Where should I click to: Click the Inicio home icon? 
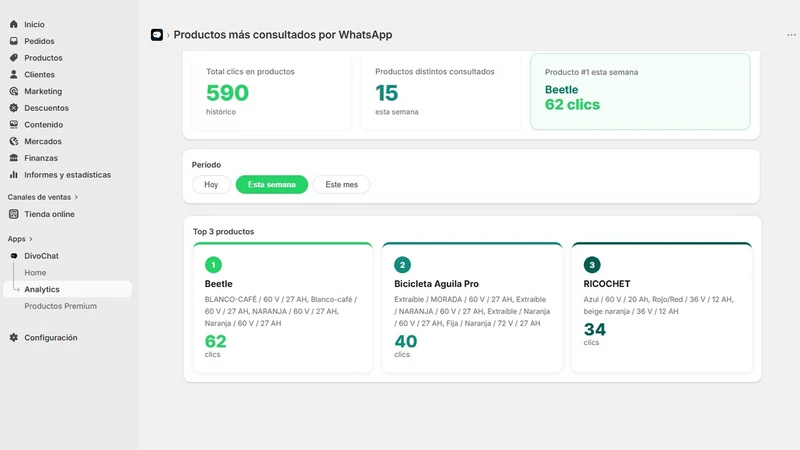(x=14, y=24)
